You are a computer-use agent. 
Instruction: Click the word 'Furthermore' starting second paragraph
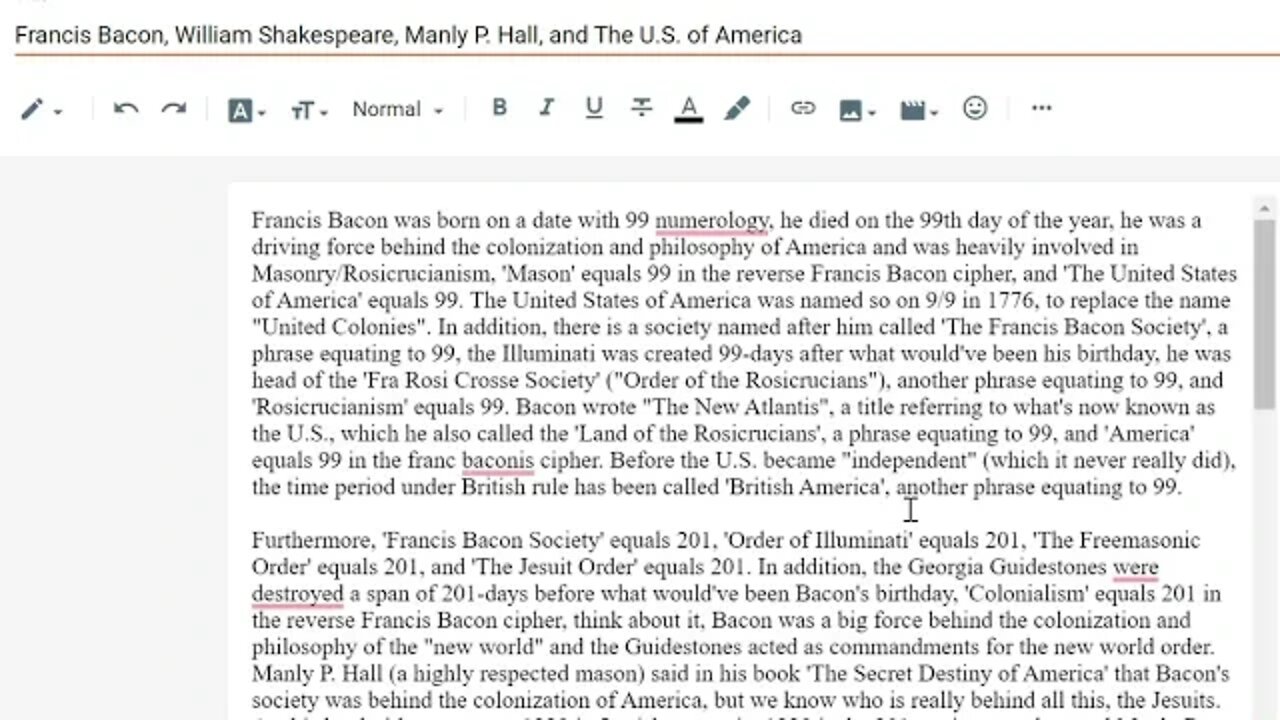click(311, 541)
